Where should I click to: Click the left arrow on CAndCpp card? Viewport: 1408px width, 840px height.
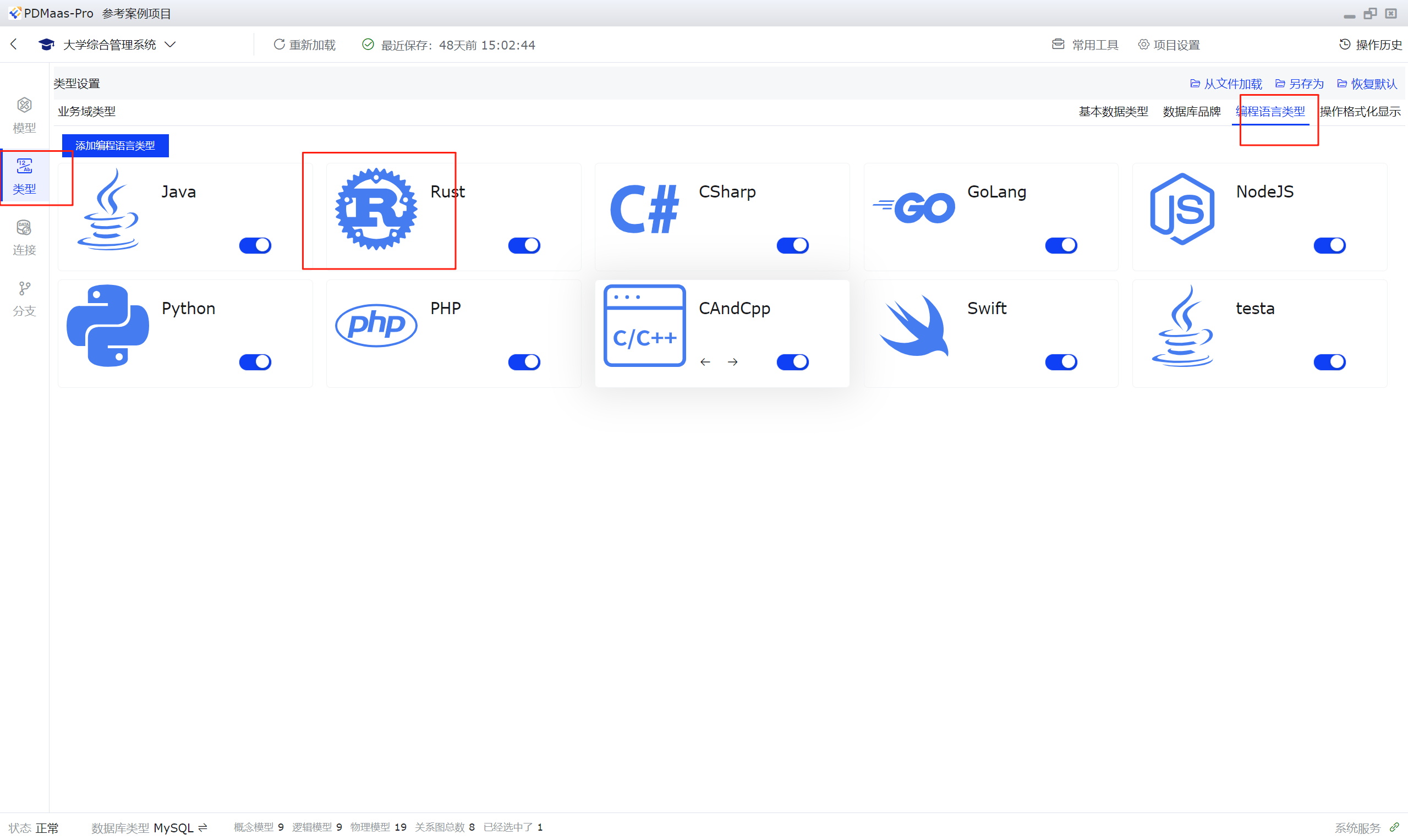[x=705, y=362]
